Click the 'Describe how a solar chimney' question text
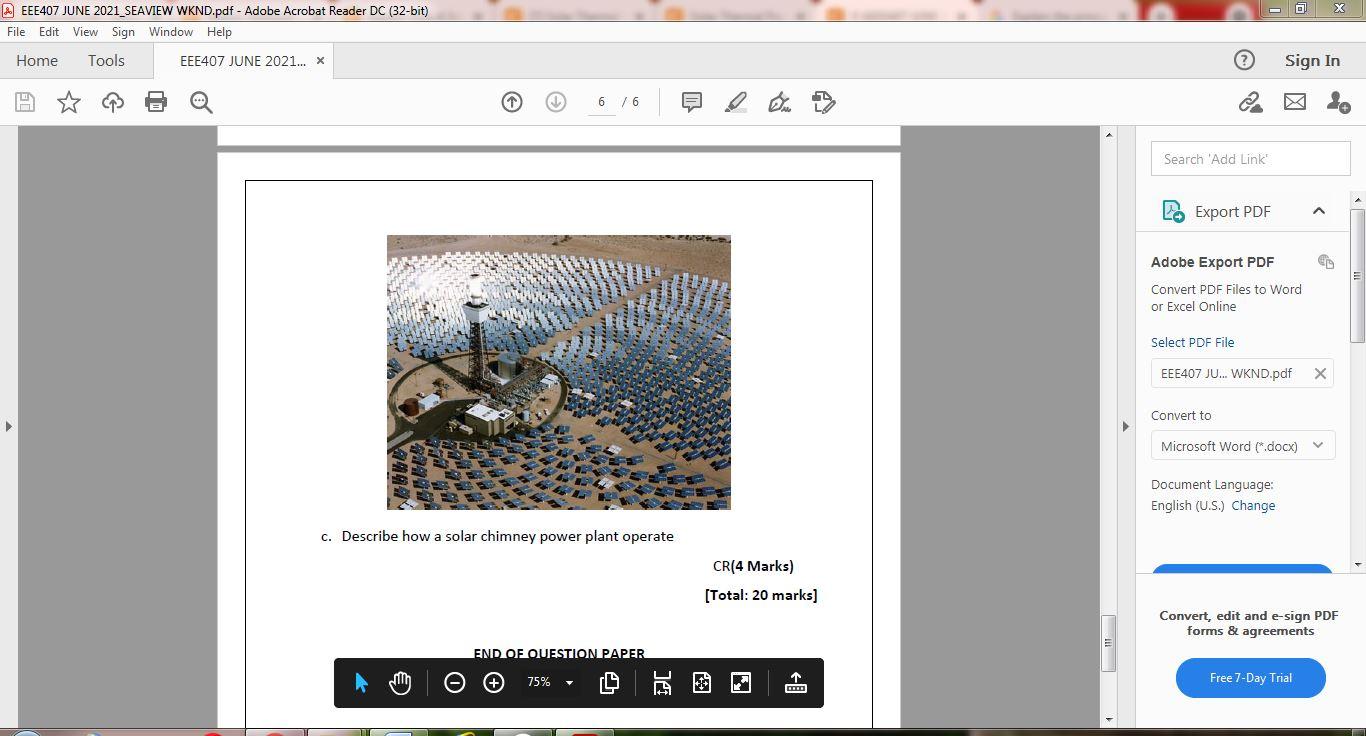 (x=507, y=536)
